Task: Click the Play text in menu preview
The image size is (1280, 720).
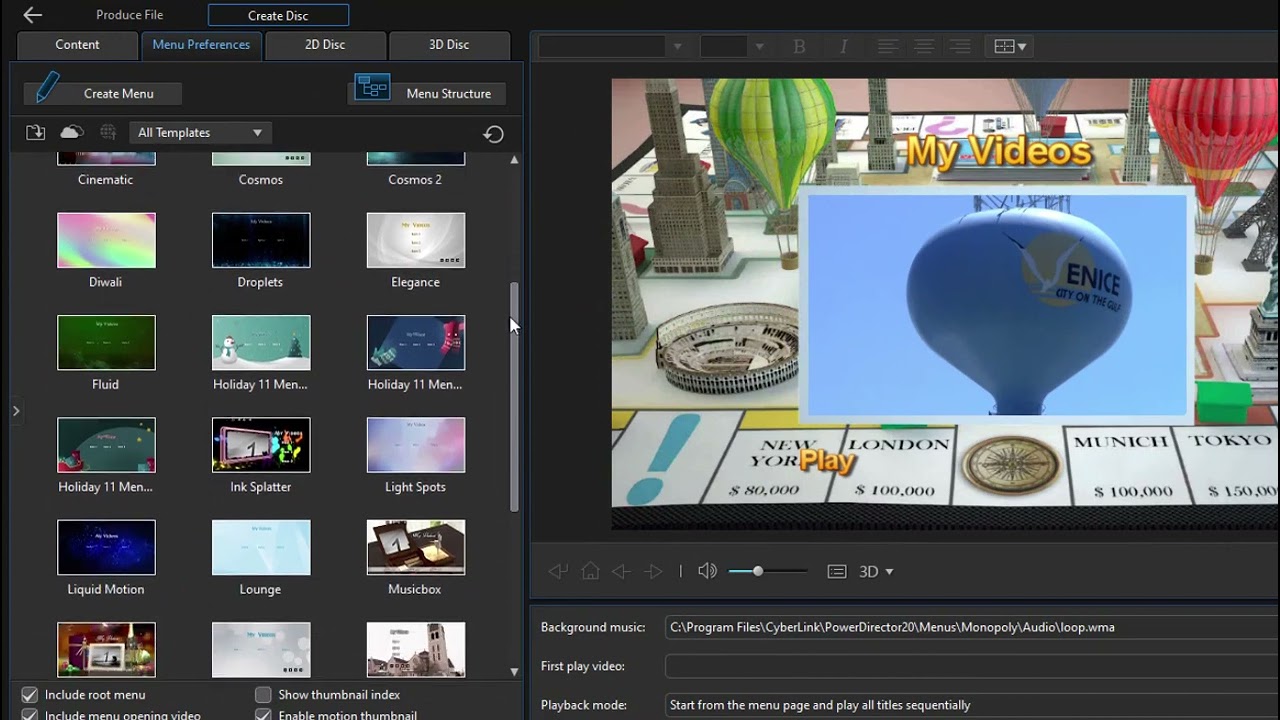Action: (x=827, y=461)
